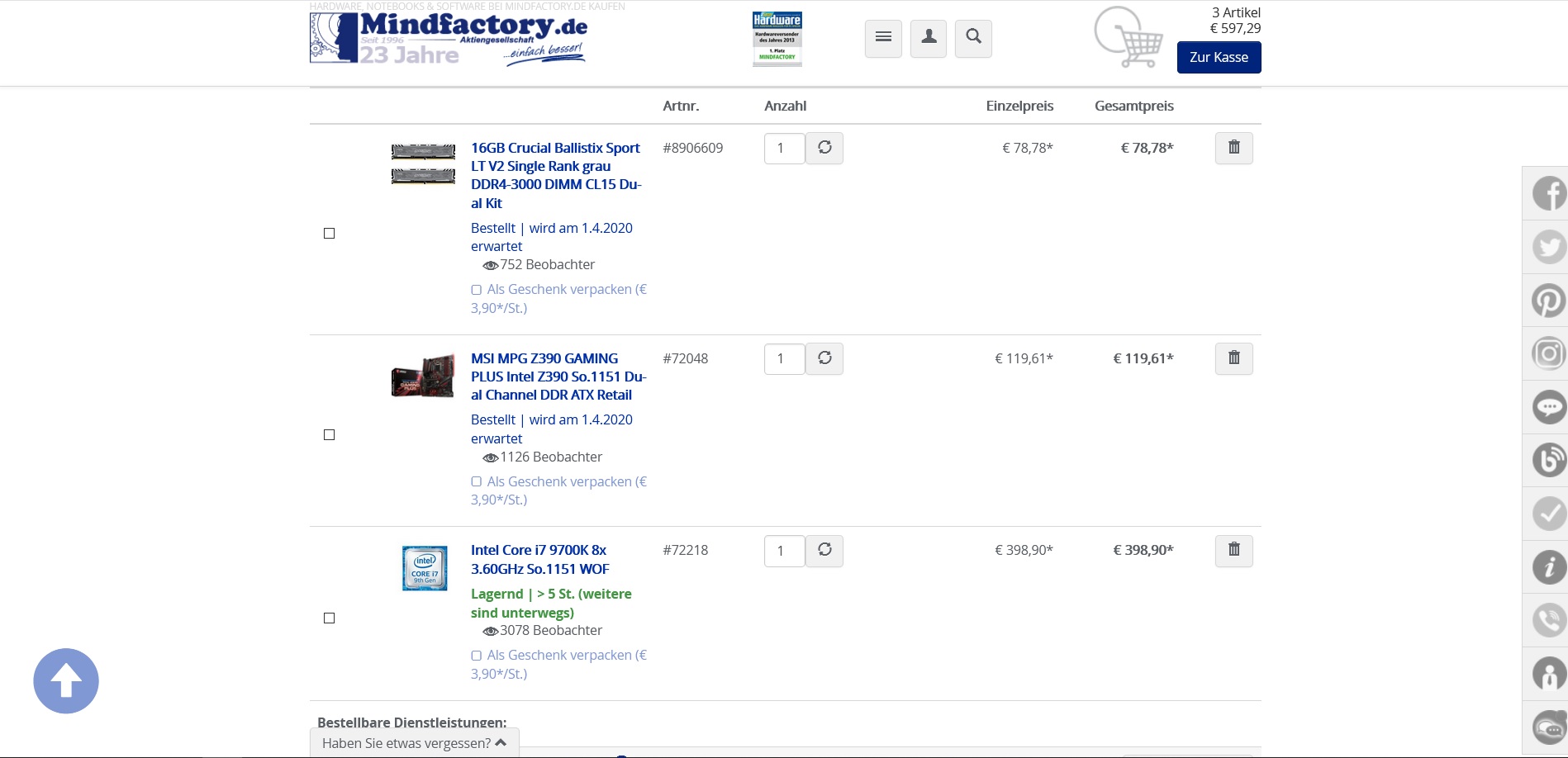This screenshot has width=1568, height=758.
Task: Click the Hardware award badge
Action: point(777,38)
